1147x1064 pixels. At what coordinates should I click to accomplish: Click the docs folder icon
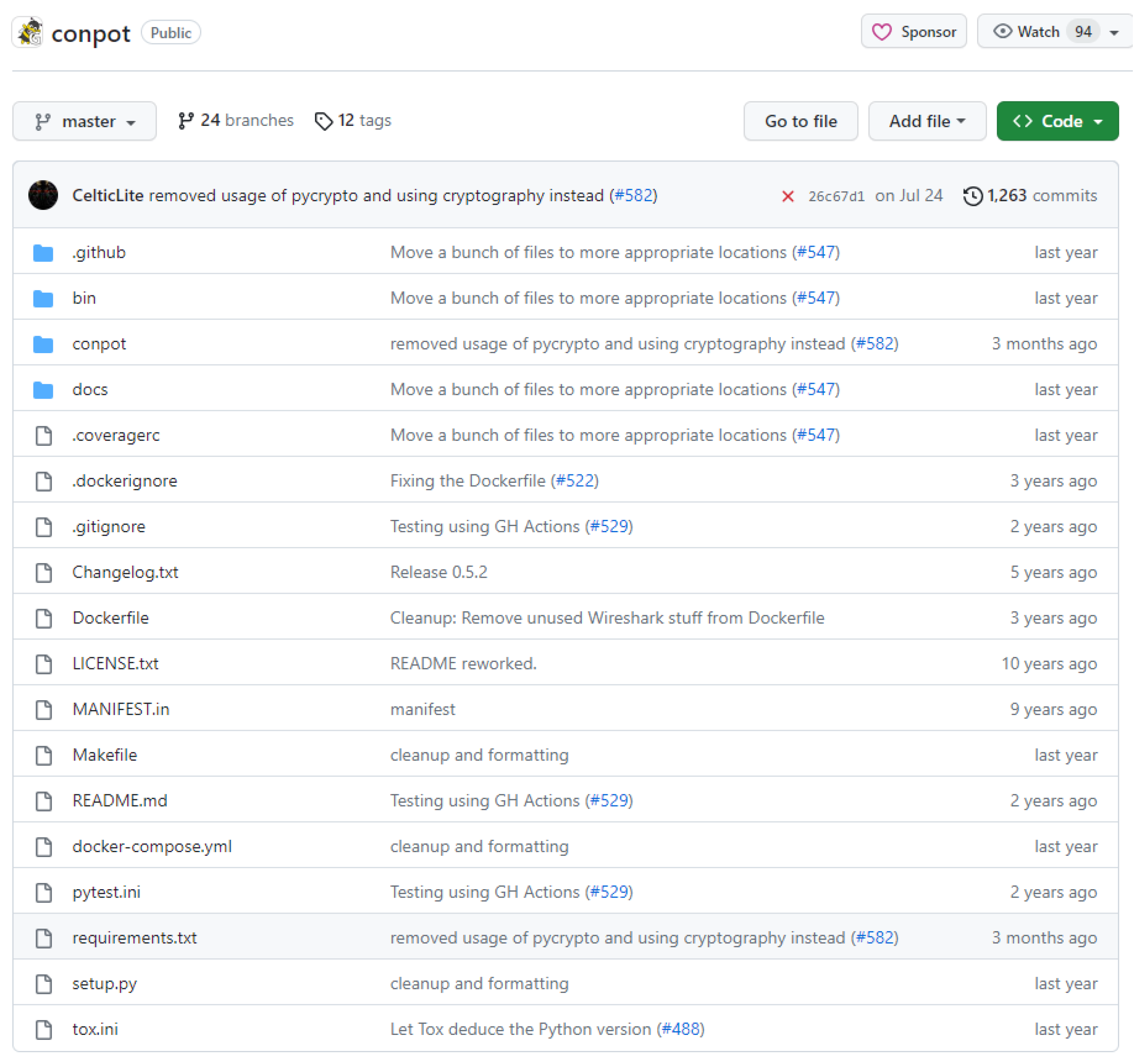tap(43, 390)
